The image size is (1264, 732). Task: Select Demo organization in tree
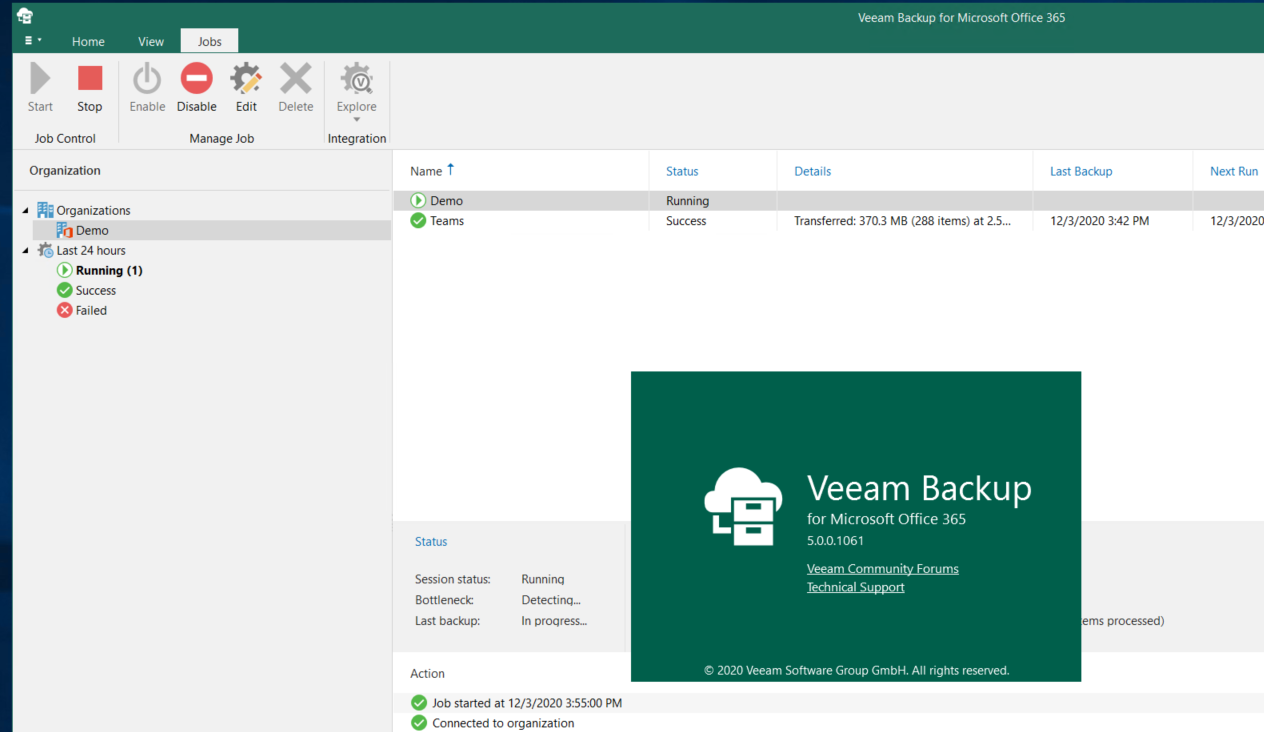coord(91,231)
